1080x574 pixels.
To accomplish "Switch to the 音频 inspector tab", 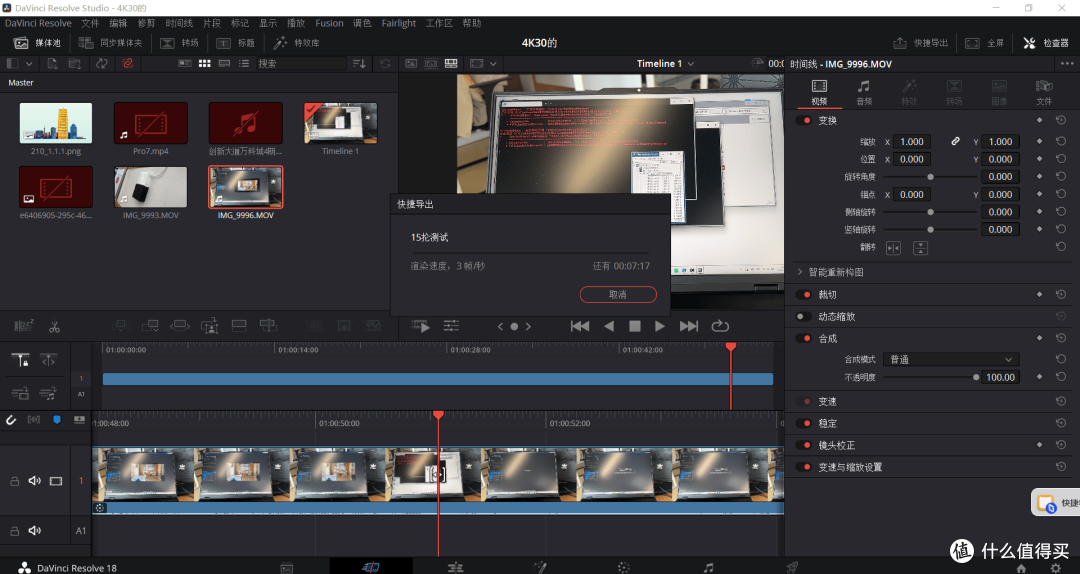I will tap(864, 92).
